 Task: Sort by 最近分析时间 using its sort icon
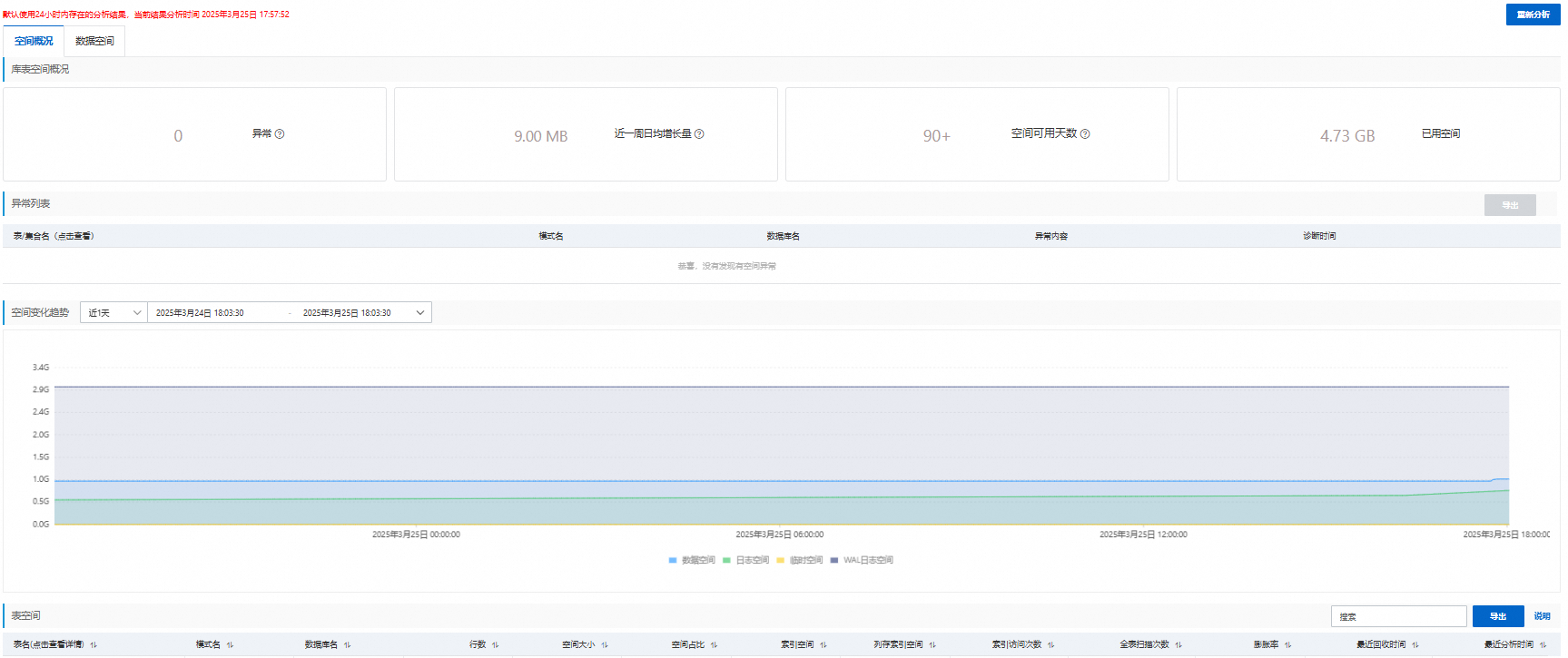[x=1543, y=645]
